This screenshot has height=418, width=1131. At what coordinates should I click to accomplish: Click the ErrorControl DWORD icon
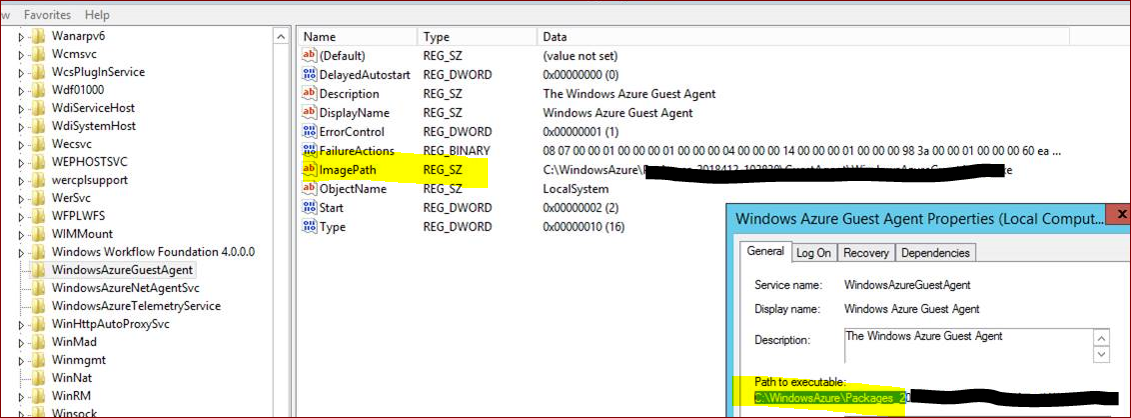[309, 132]
